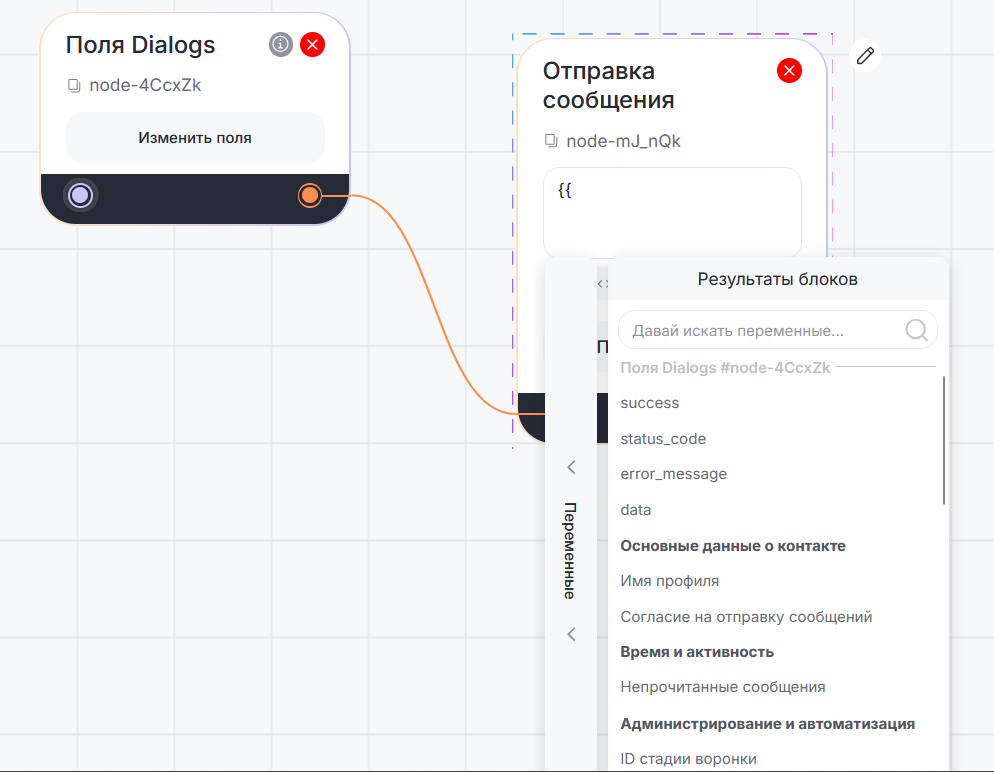Click the lower left chevron arrow

(572, 634)
